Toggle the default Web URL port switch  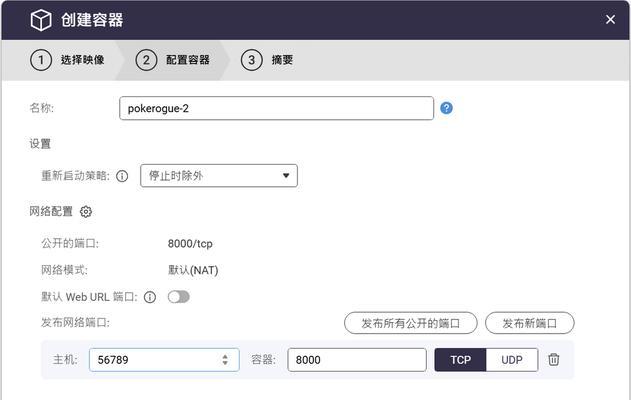coord(179,297)
